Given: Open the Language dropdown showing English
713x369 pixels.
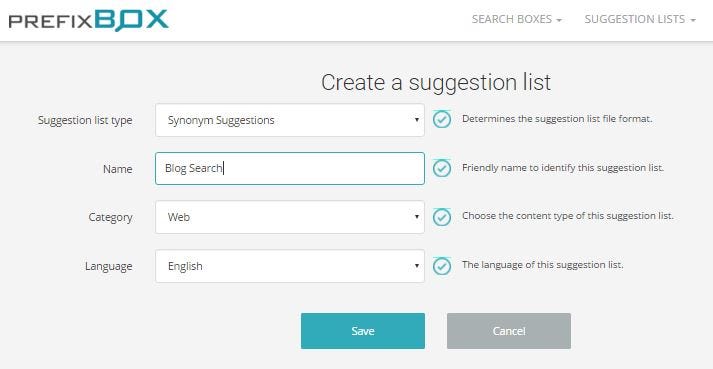Looking at the screenshot, I should click(290, 266).
